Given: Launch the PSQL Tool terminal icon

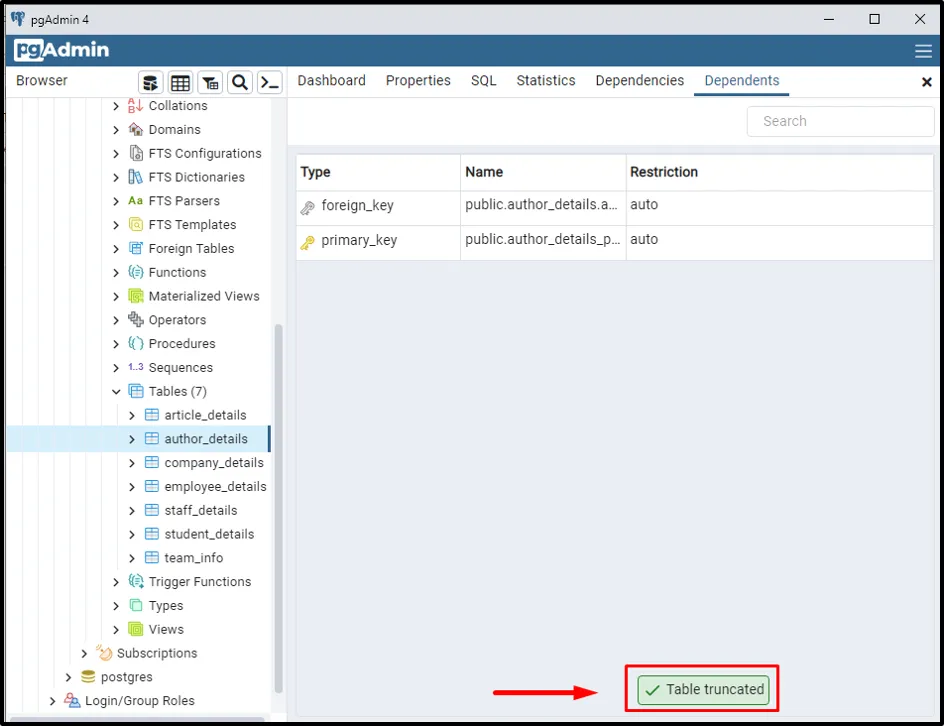Looking at the screenshot, I should 269,82.
